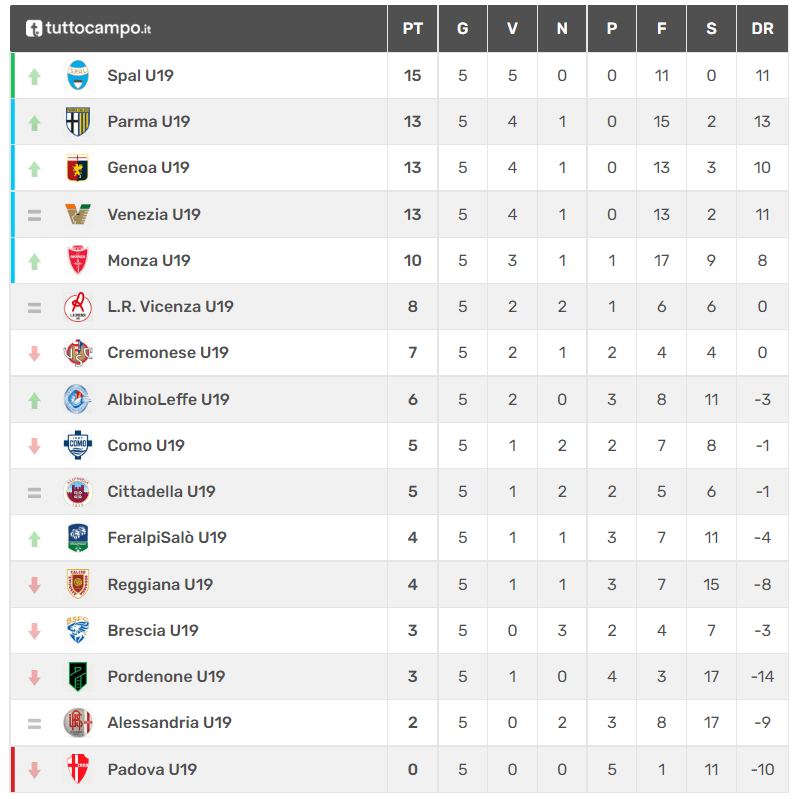The height and width of the screenshot is (799, 799).
Task: Click the red down arrow beside Reggiana U19
Action: pyautogui.click(x=35, y=585)
